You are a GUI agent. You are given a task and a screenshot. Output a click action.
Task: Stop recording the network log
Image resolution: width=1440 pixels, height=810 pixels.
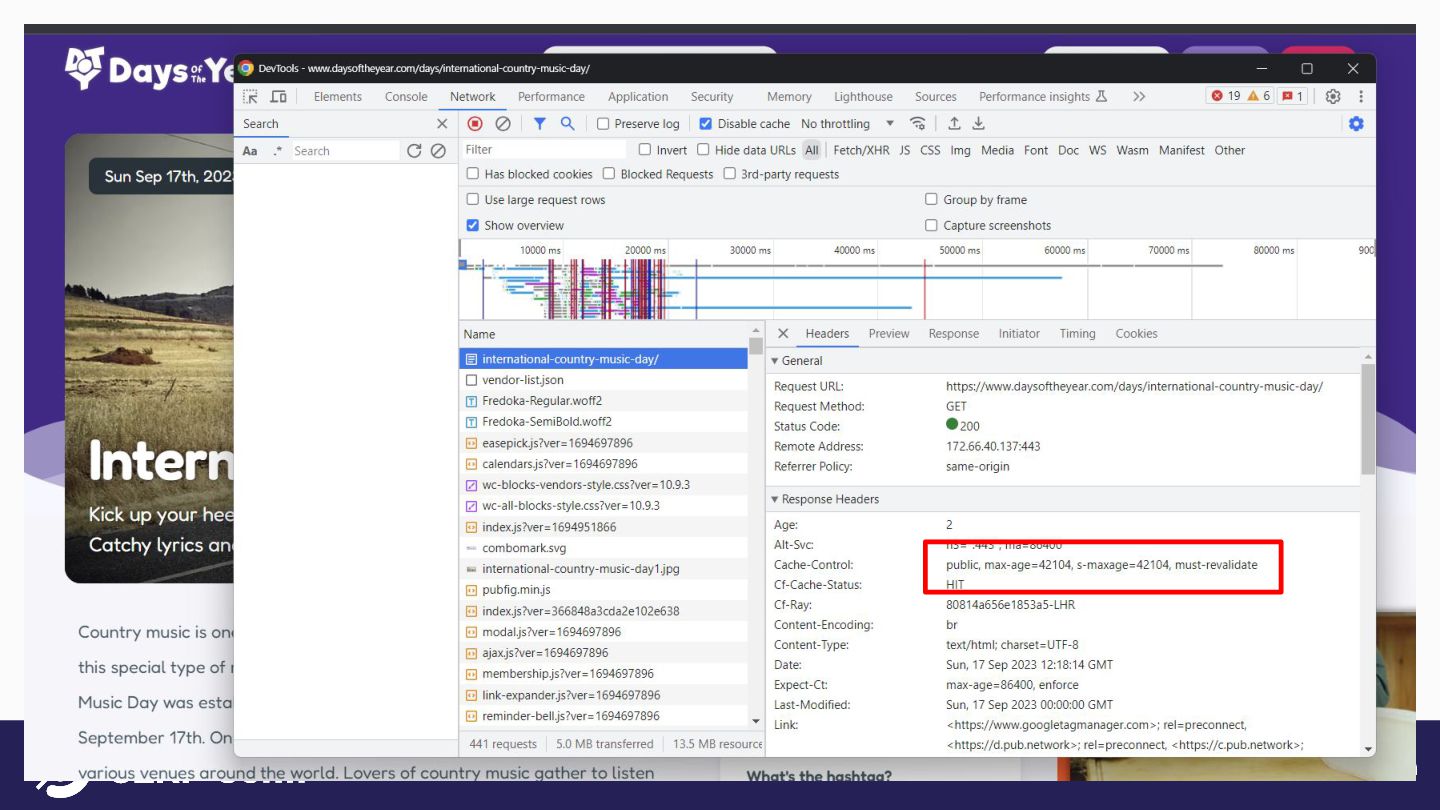(475, 124)
